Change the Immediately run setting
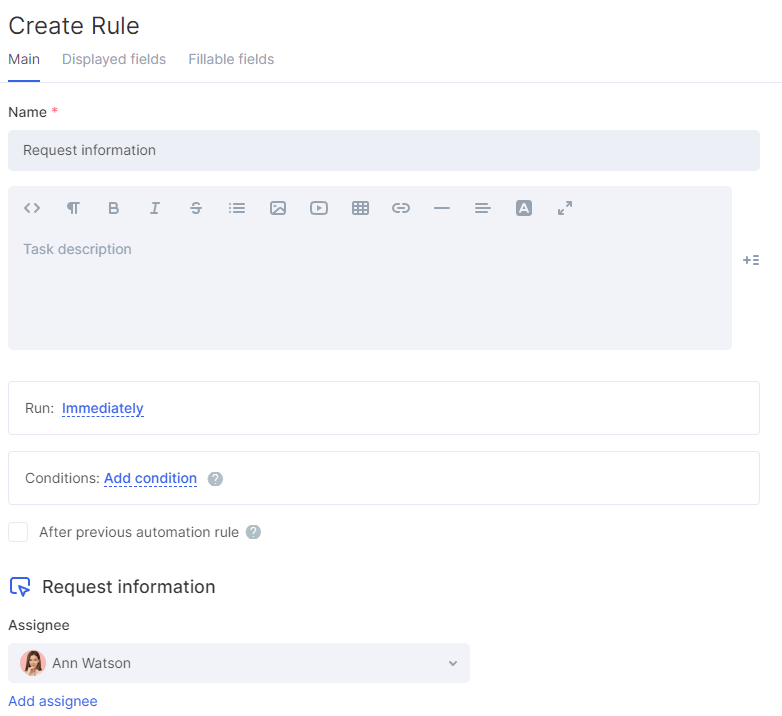Screen dimensions: 782x716 103,408
